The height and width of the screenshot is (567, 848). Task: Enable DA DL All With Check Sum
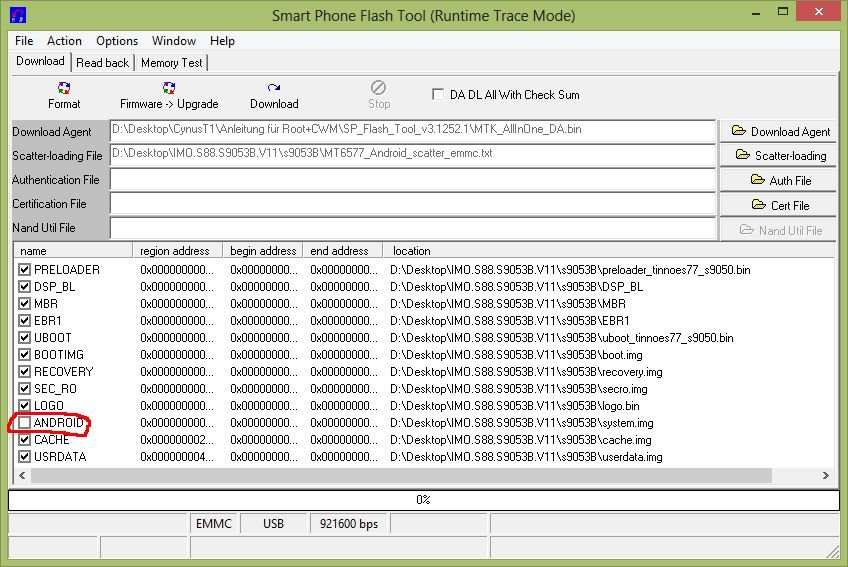pos(438,94)
